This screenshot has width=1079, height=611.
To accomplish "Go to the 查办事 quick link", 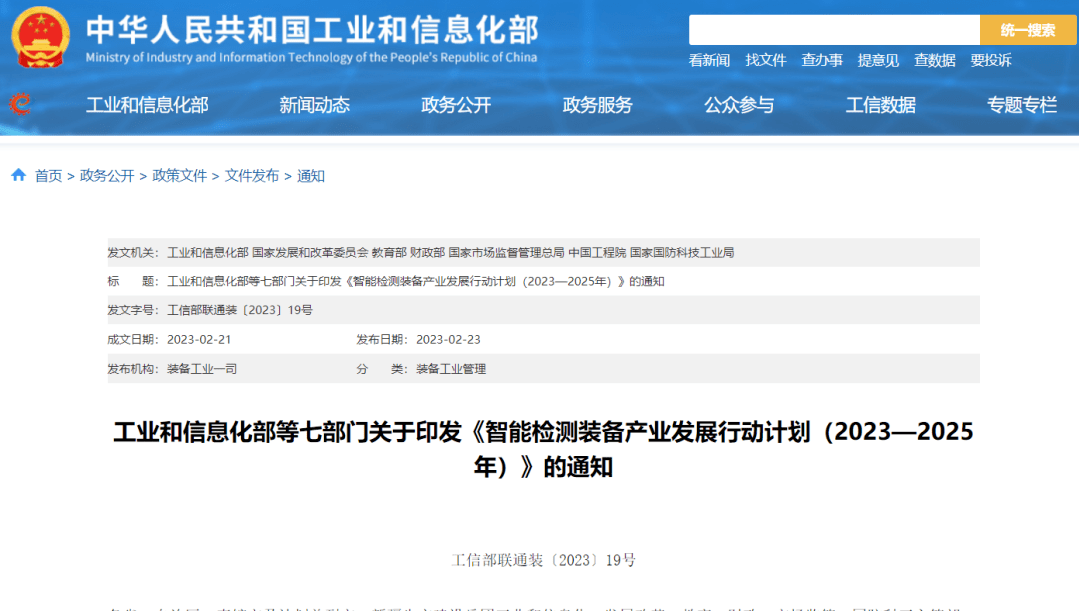I will [x=822, y=60].
